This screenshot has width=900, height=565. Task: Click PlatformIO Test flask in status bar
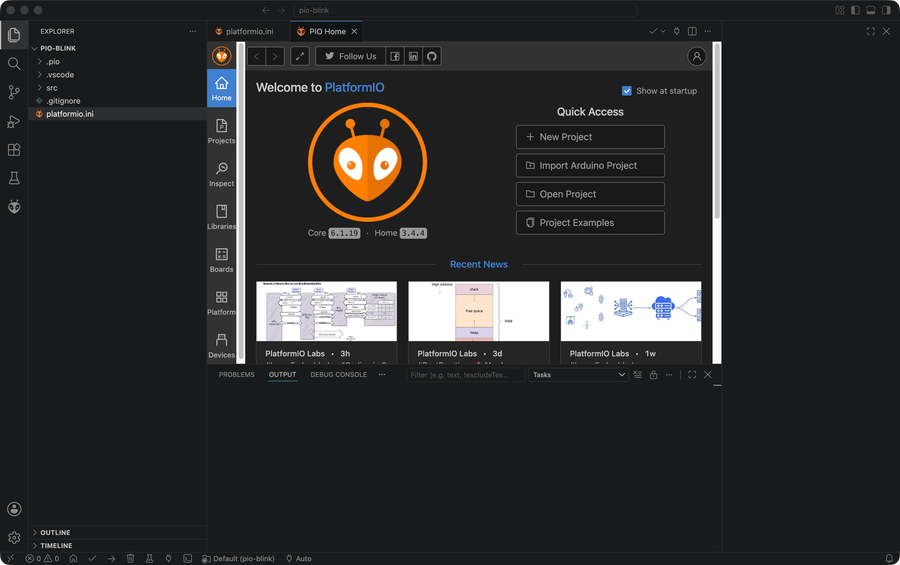click(x=149, y=559)
